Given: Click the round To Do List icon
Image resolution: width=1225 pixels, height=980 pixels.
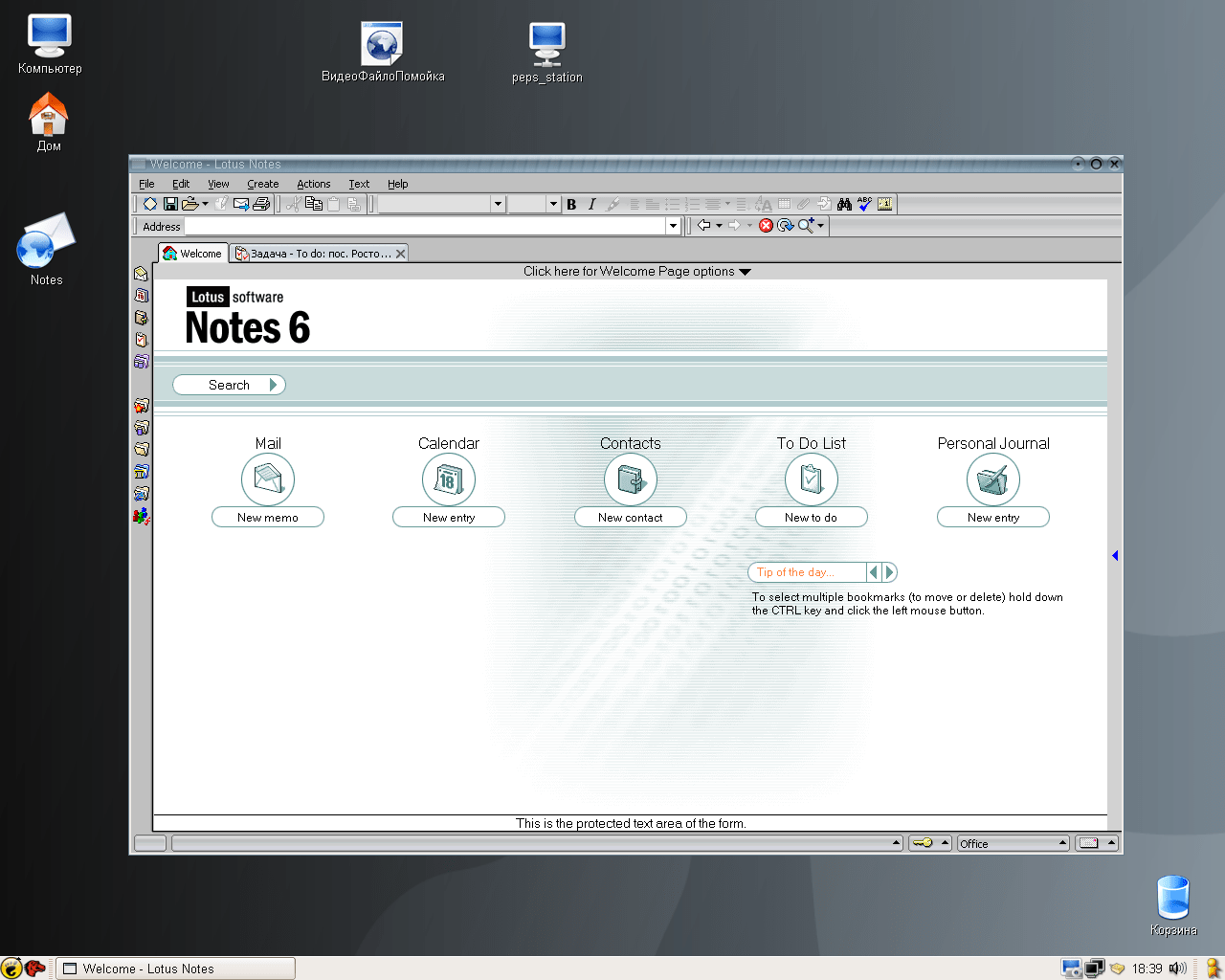Looking at the screenshot, I should [x=812, y=479].
